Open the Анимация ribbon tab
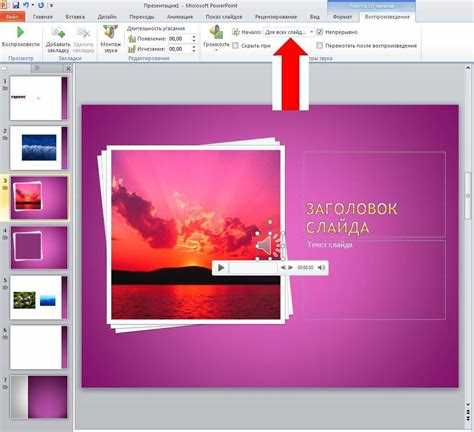 (180, 17)
